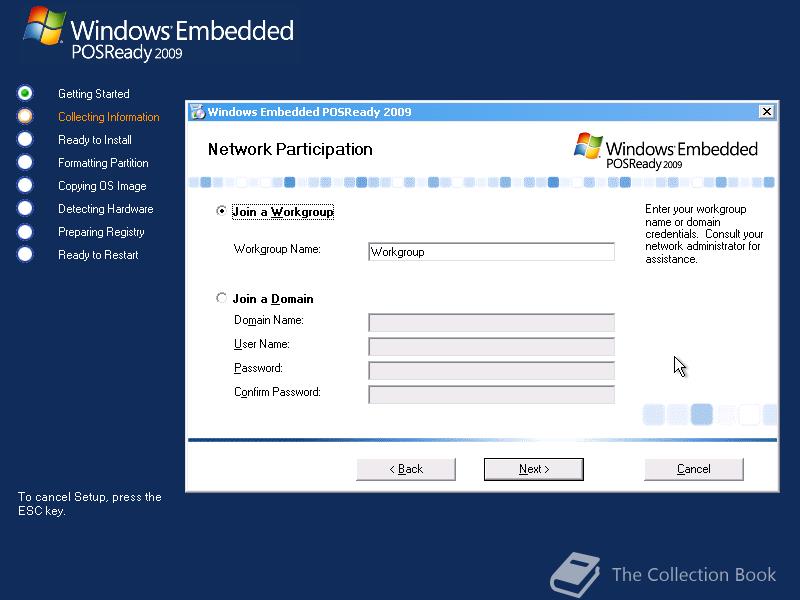Click the Formatting Partition step circle
Viewport: 800px width, 600px height.
pyautogui.click(x=25, y=162)
